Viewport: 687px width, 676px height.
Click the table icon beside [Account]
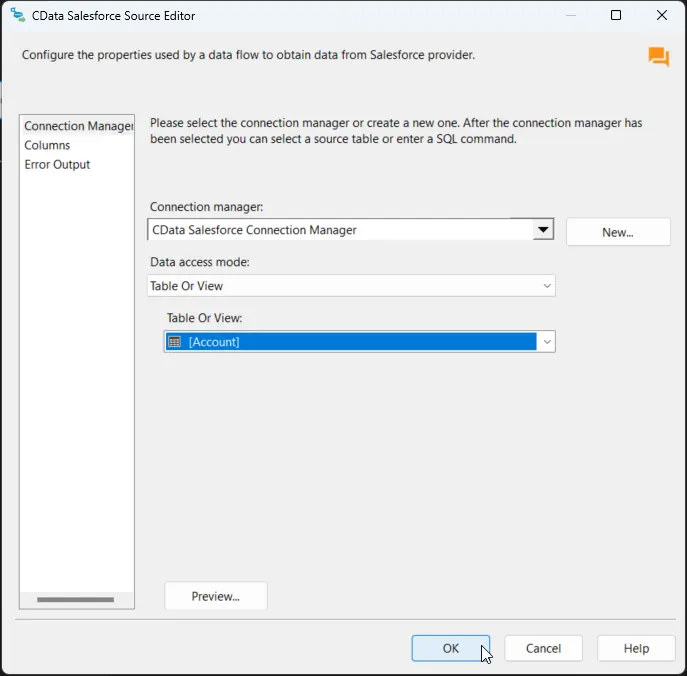175,342
